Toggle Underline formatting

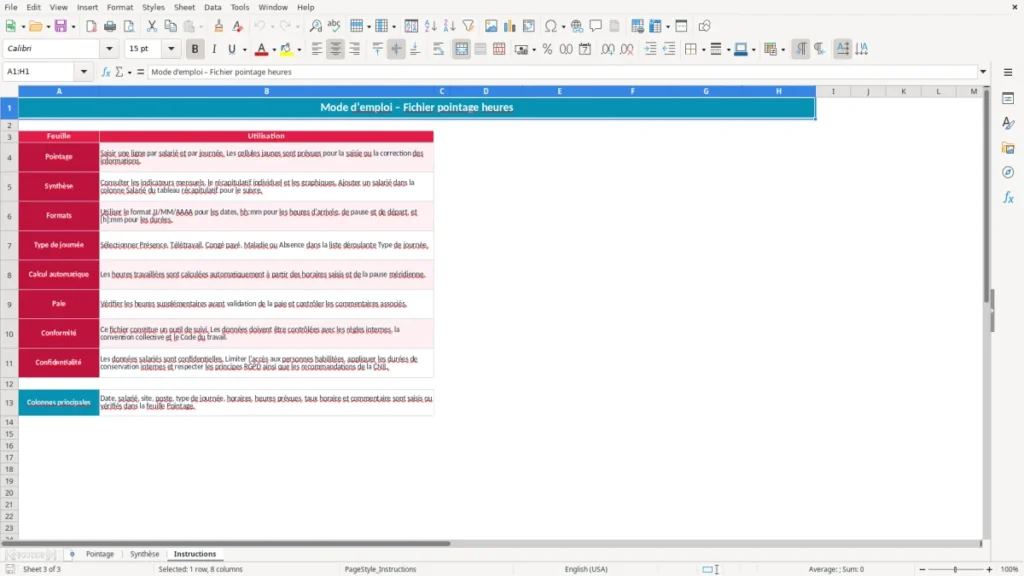(231, 49)
